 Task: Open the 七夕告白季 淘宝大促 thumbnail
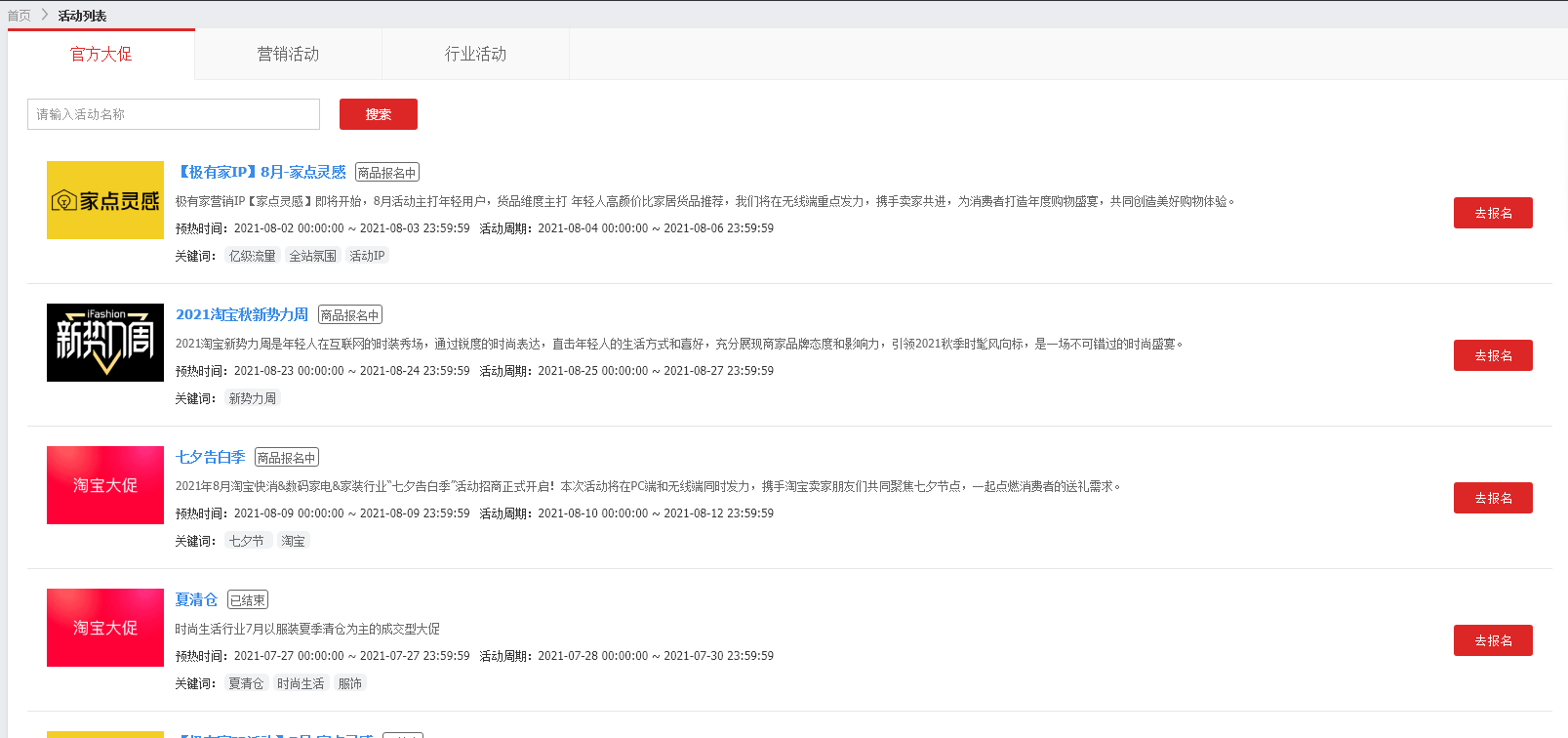click(x=105, y=485)
